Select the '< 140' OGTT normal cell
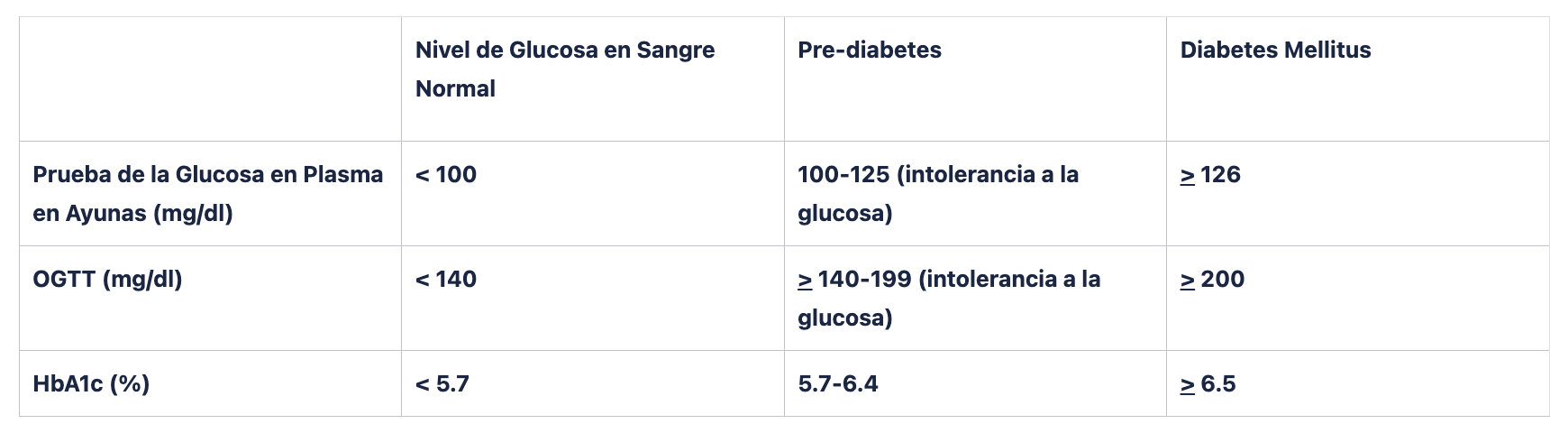Screen dimensions: 1568x433 click(446, 280)
